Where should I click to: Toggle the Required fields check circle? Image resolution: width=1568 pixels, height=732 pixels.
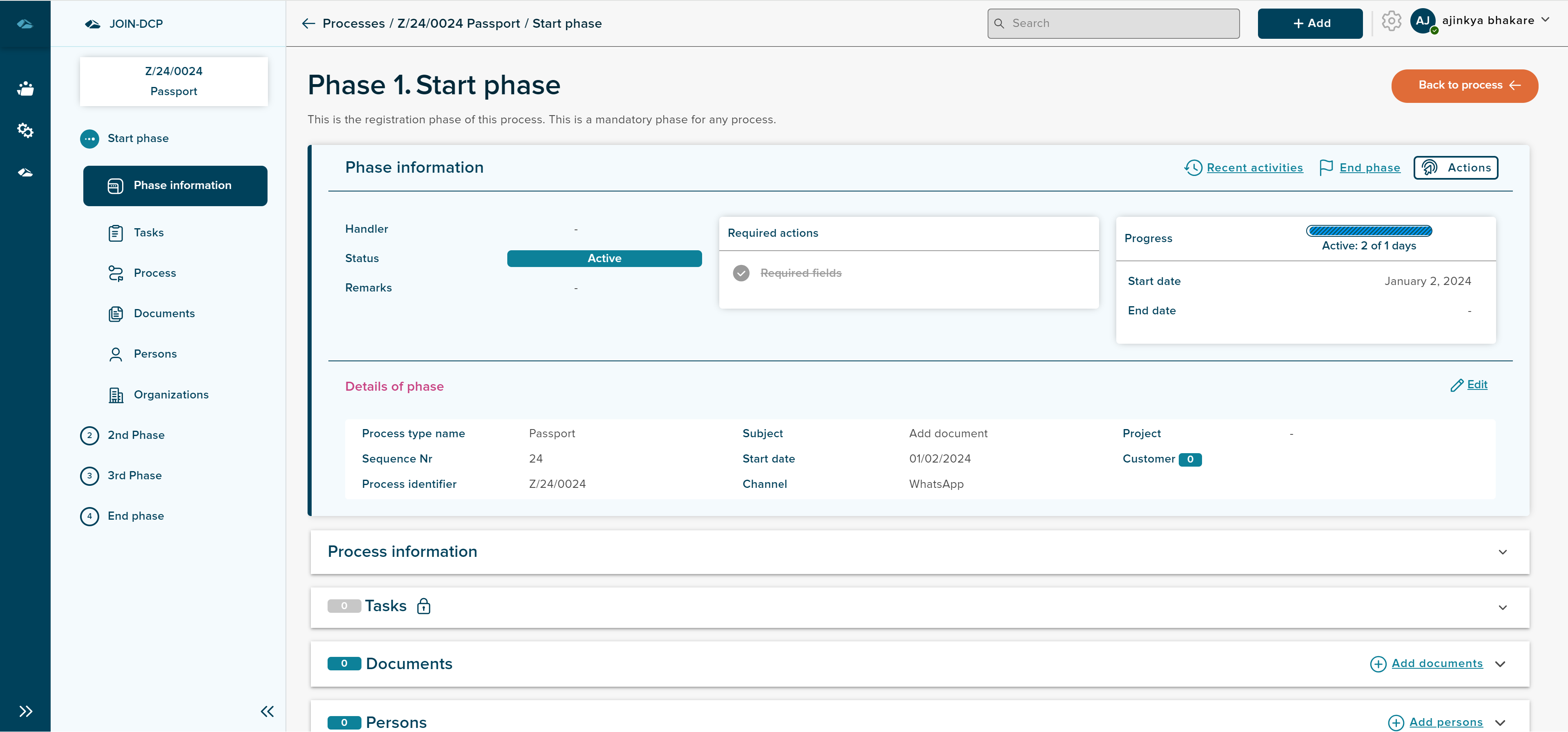[x=741, y=273]
